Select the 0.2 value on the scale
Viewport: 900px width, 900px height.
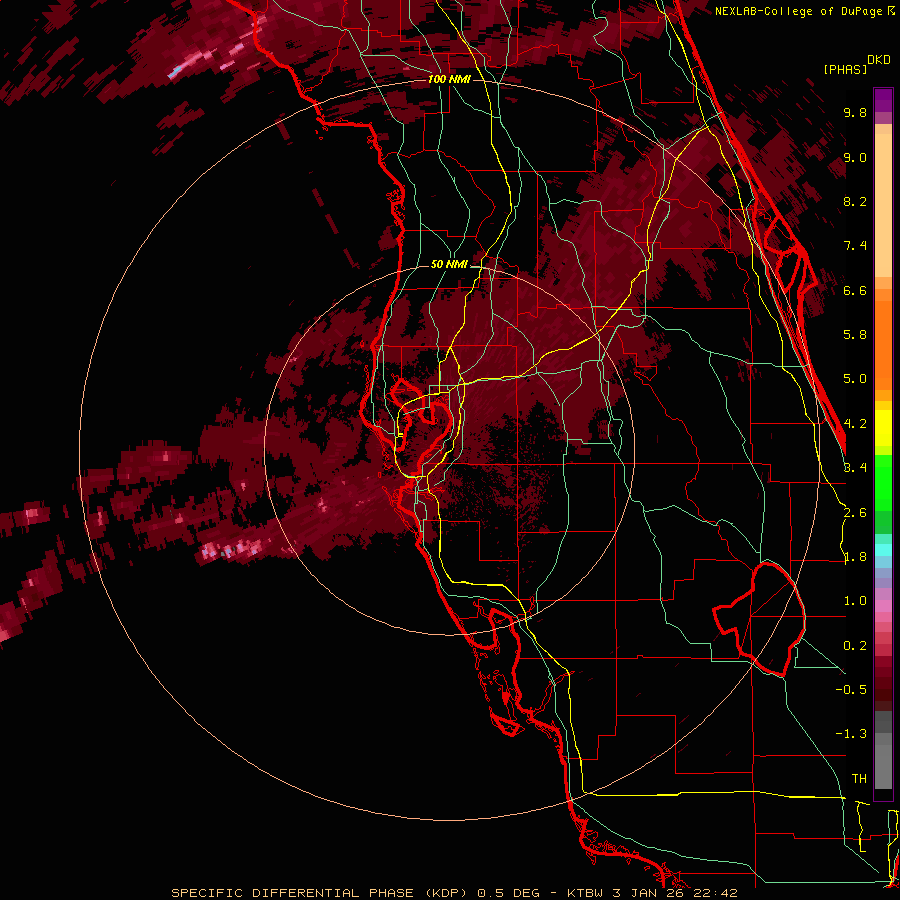[x=855, y=646]
